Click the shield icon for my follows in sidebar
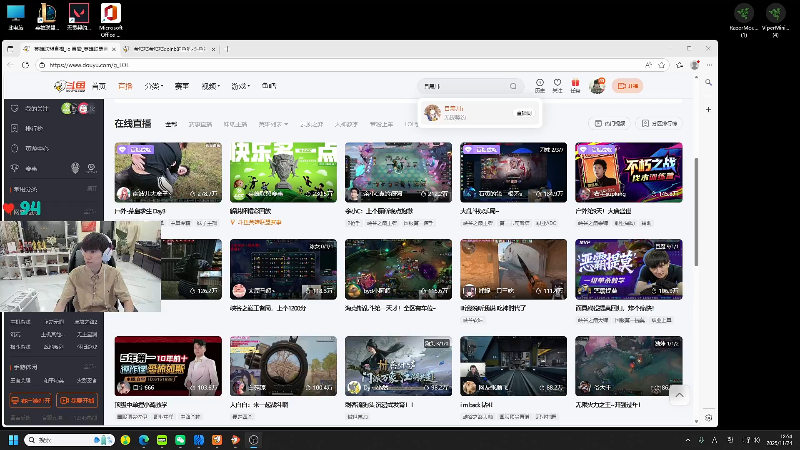The width and height of the screenshot is (800, 450). click(15, 108)
